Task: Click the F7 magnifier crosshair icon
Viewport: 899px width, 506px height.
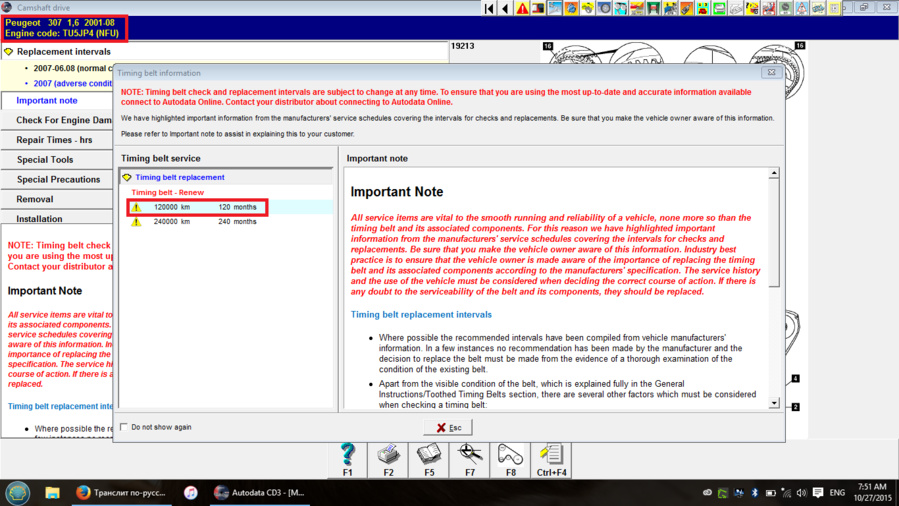Action: tap(470, 460)
